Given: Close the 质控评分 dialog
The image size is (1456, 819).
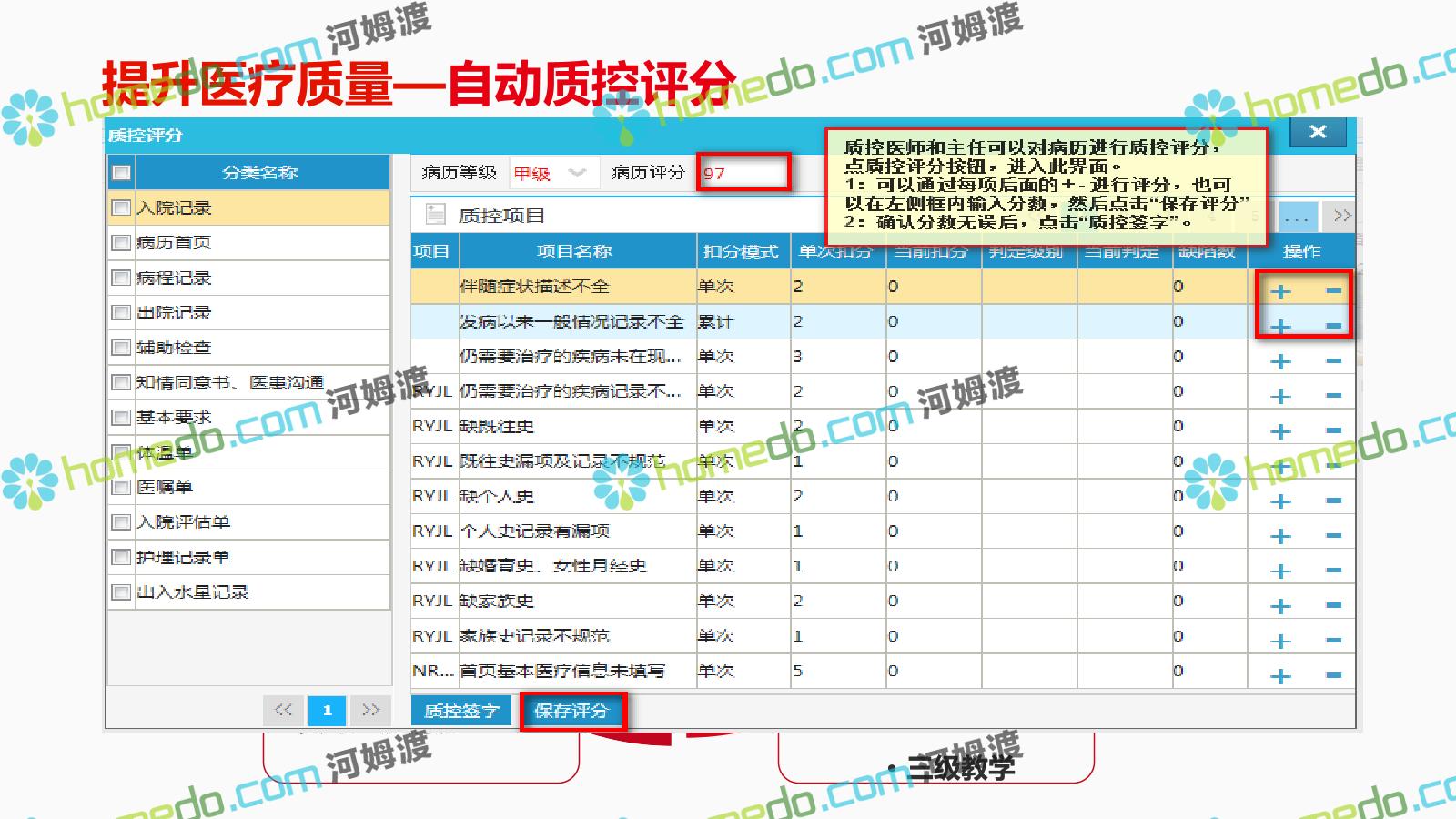Looking at the screenshot, I should tap(1317, 132).
